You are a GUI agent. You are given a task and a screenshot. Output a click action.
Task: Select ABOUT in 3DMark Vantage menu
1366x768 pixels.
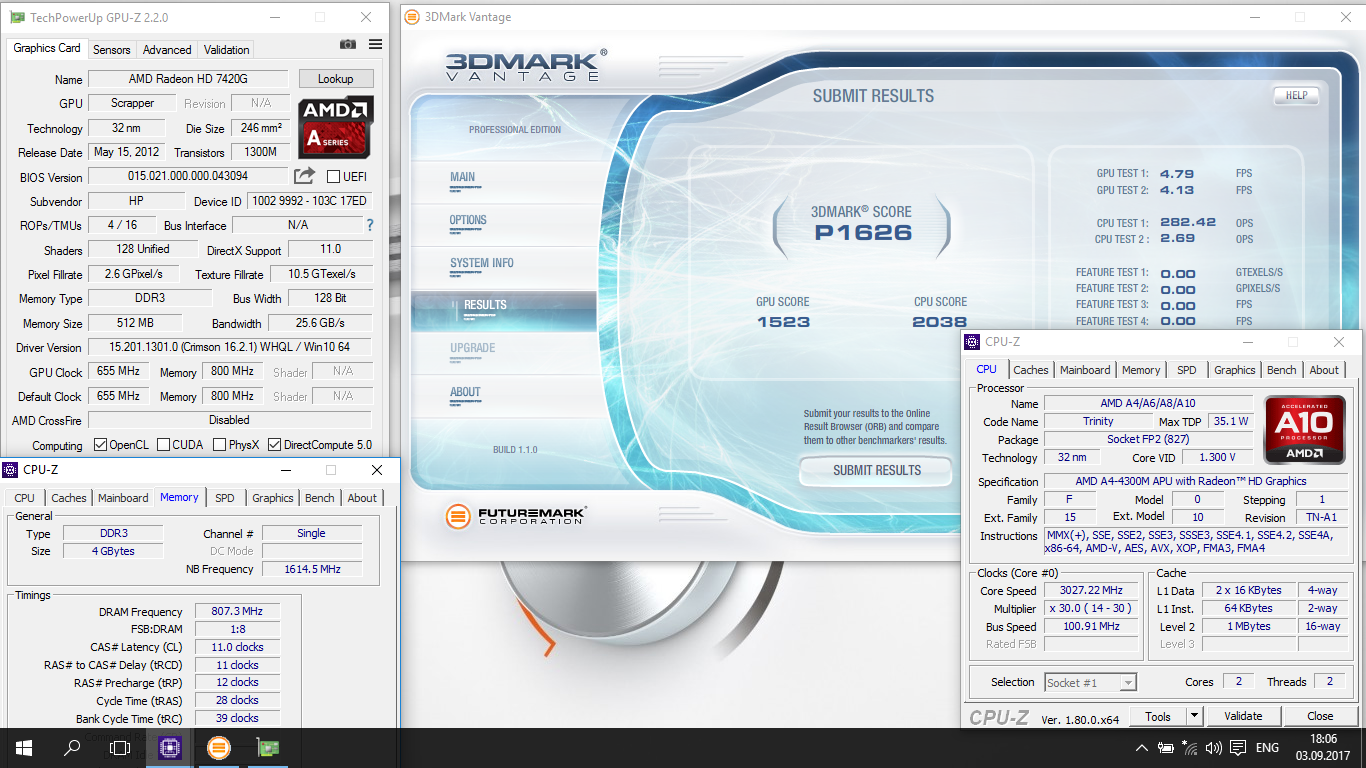(465, 392)
